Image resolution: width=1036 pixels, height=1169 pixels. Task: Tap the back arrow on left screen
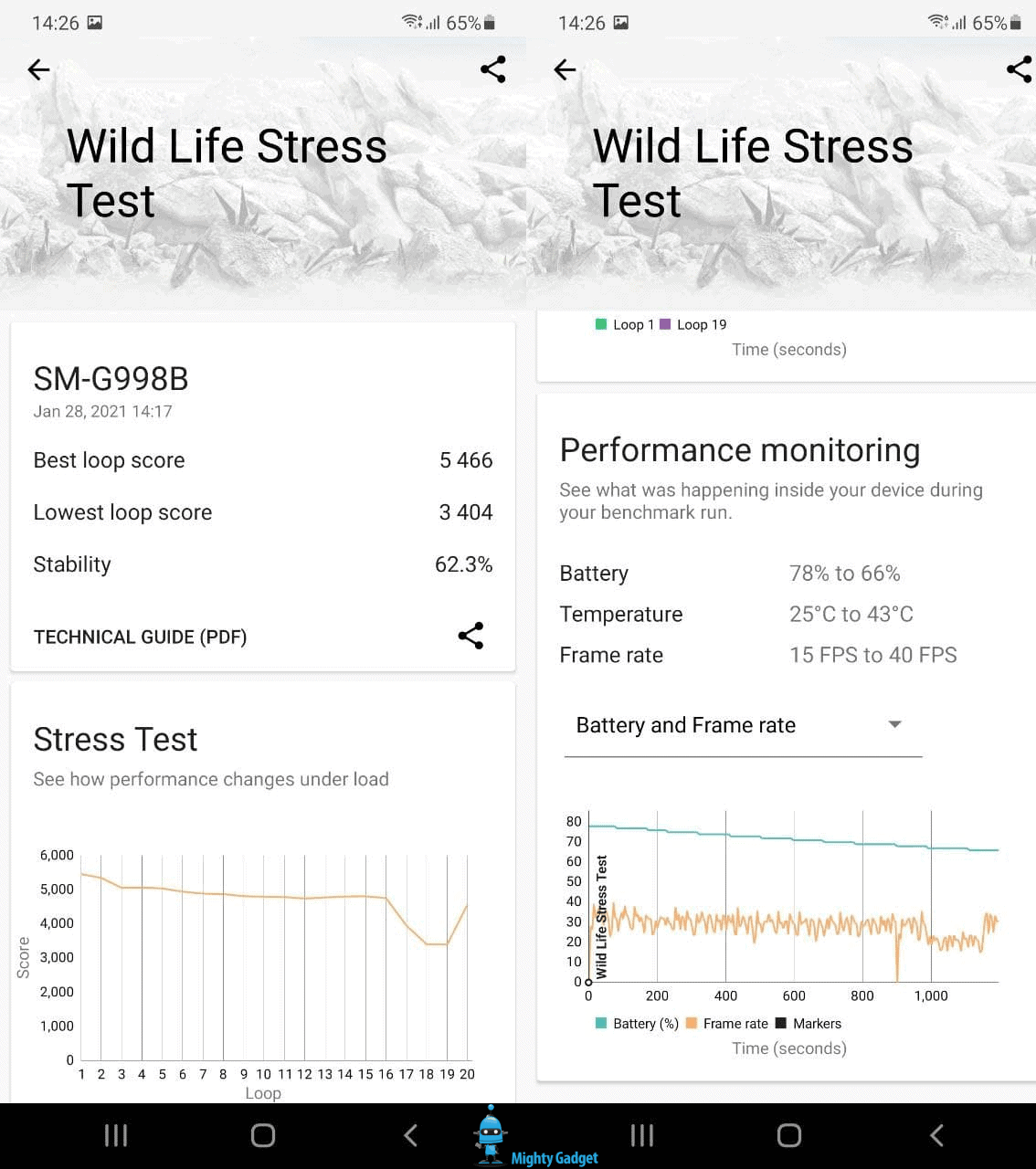click(x=38, y=69)
